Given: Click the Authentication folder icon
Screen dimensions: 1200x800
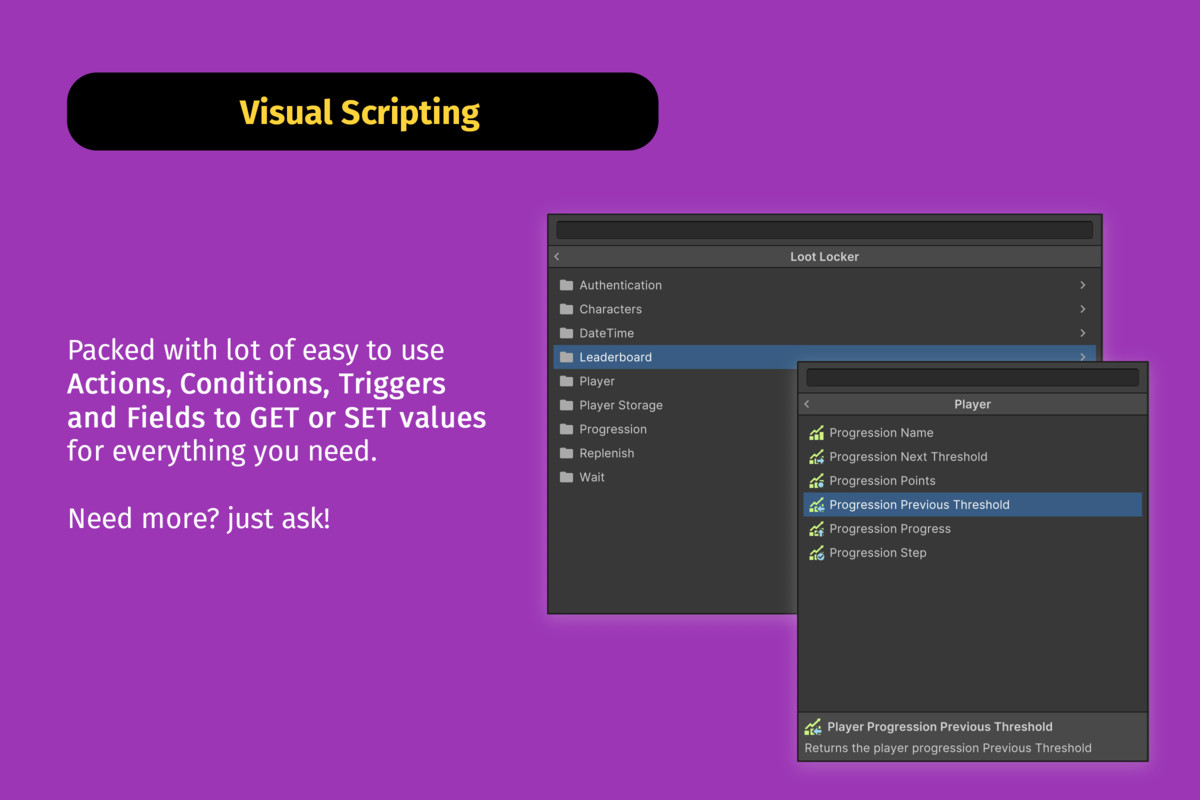Looking at the screenshot, I should click(x=566, y=285).
